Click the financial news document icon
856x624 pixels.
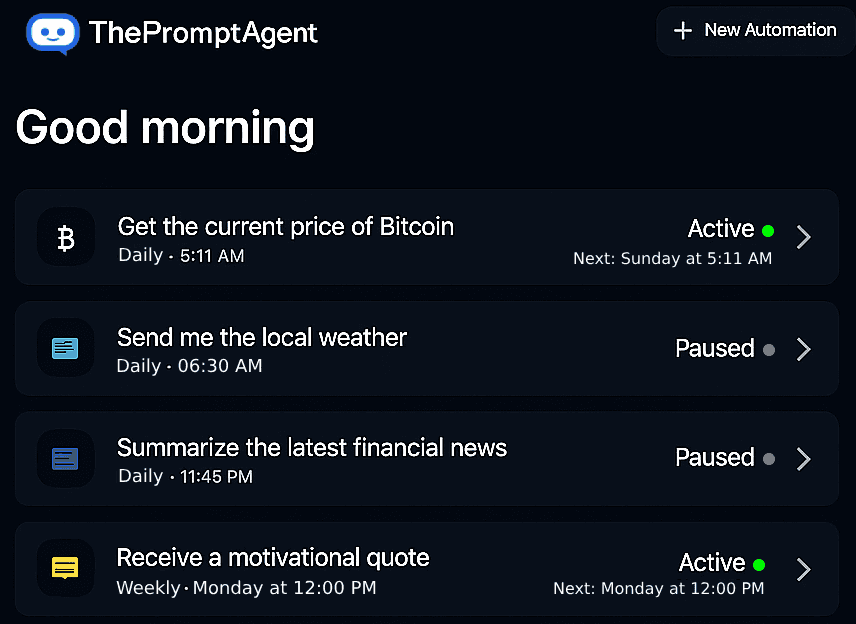(x=65, y=458)
